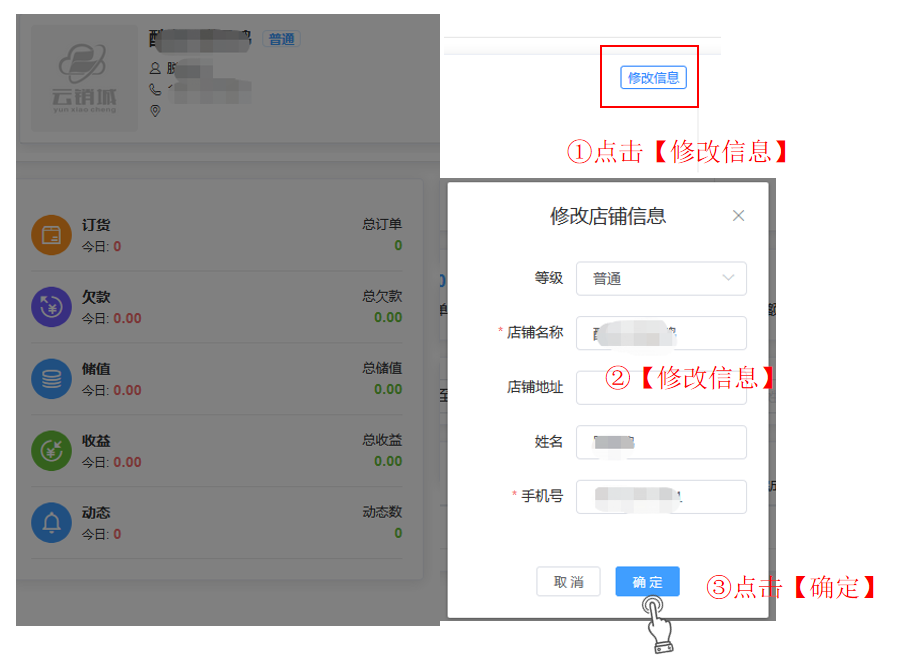The height and width of the screenshot is (666, 905).
Task: Click the 店铺名称 input field
Action: (661, 333)
